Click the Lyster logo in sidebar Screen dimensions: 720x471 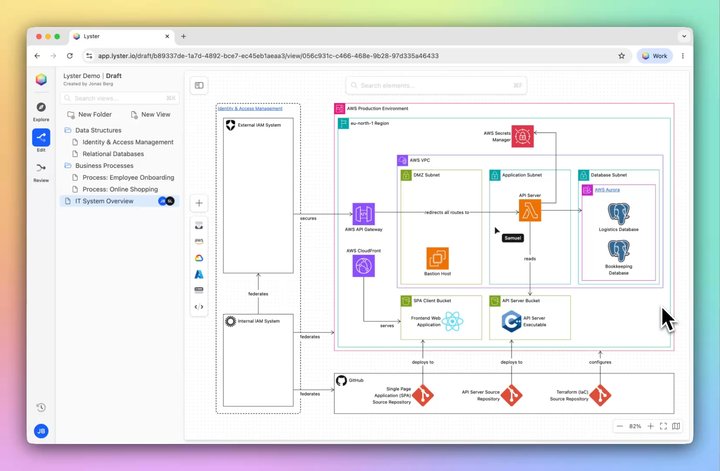pyautogui.click(x=41, y=79)
